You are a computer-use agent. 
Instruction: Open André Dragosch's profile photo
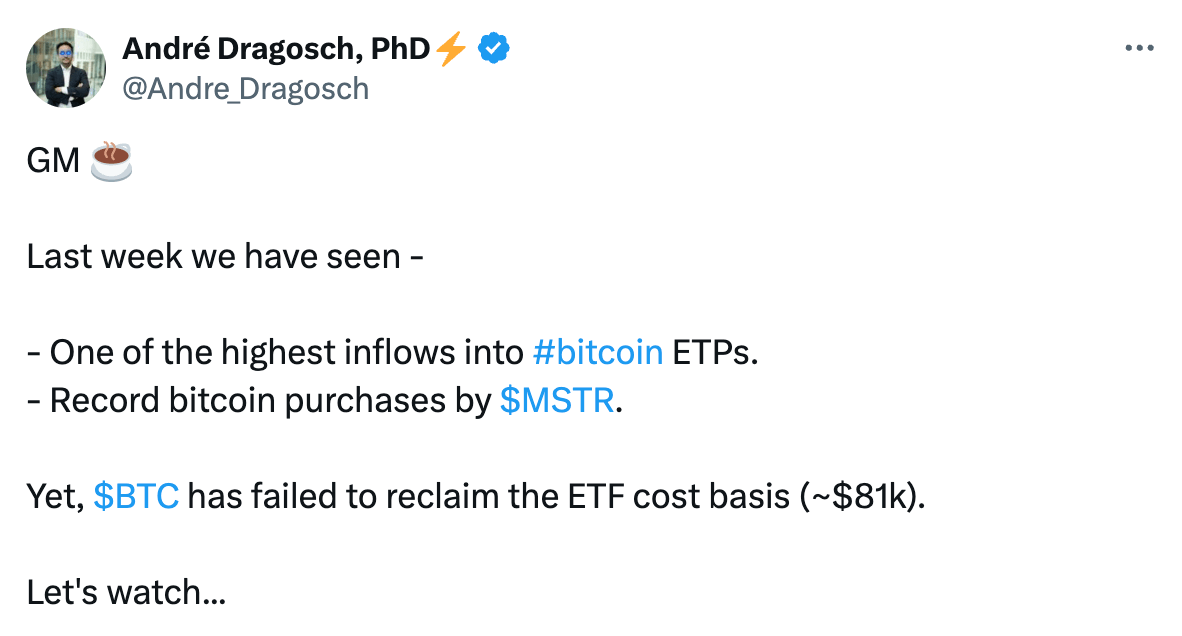coord(67,68)
